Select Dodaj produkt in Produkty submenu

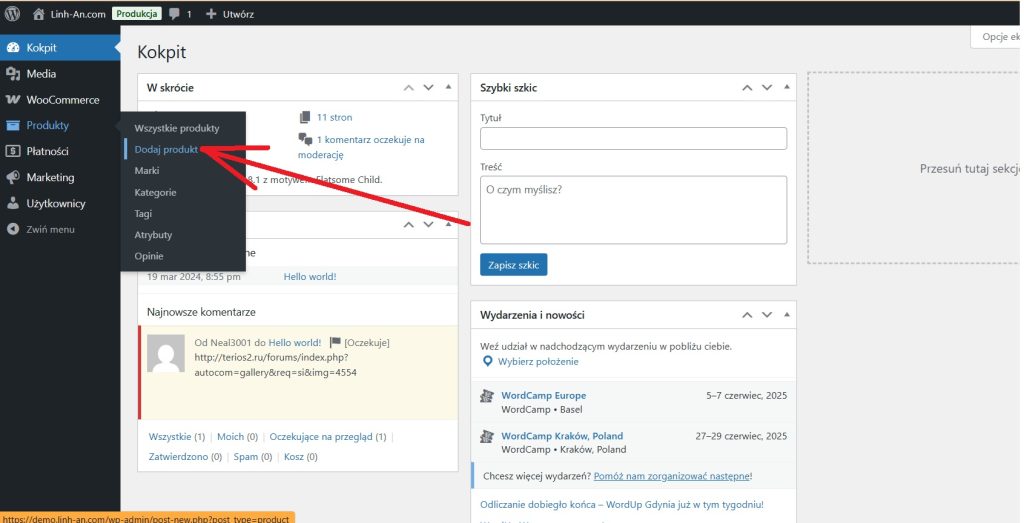(166, 149)
